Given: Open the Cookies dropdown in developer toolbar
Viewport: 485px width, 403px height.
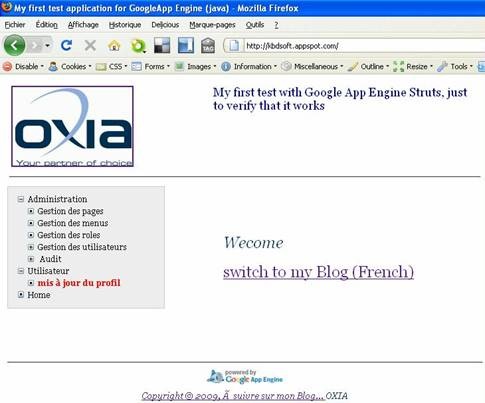Looking at the screenshot, I should (x=70, y=66).
